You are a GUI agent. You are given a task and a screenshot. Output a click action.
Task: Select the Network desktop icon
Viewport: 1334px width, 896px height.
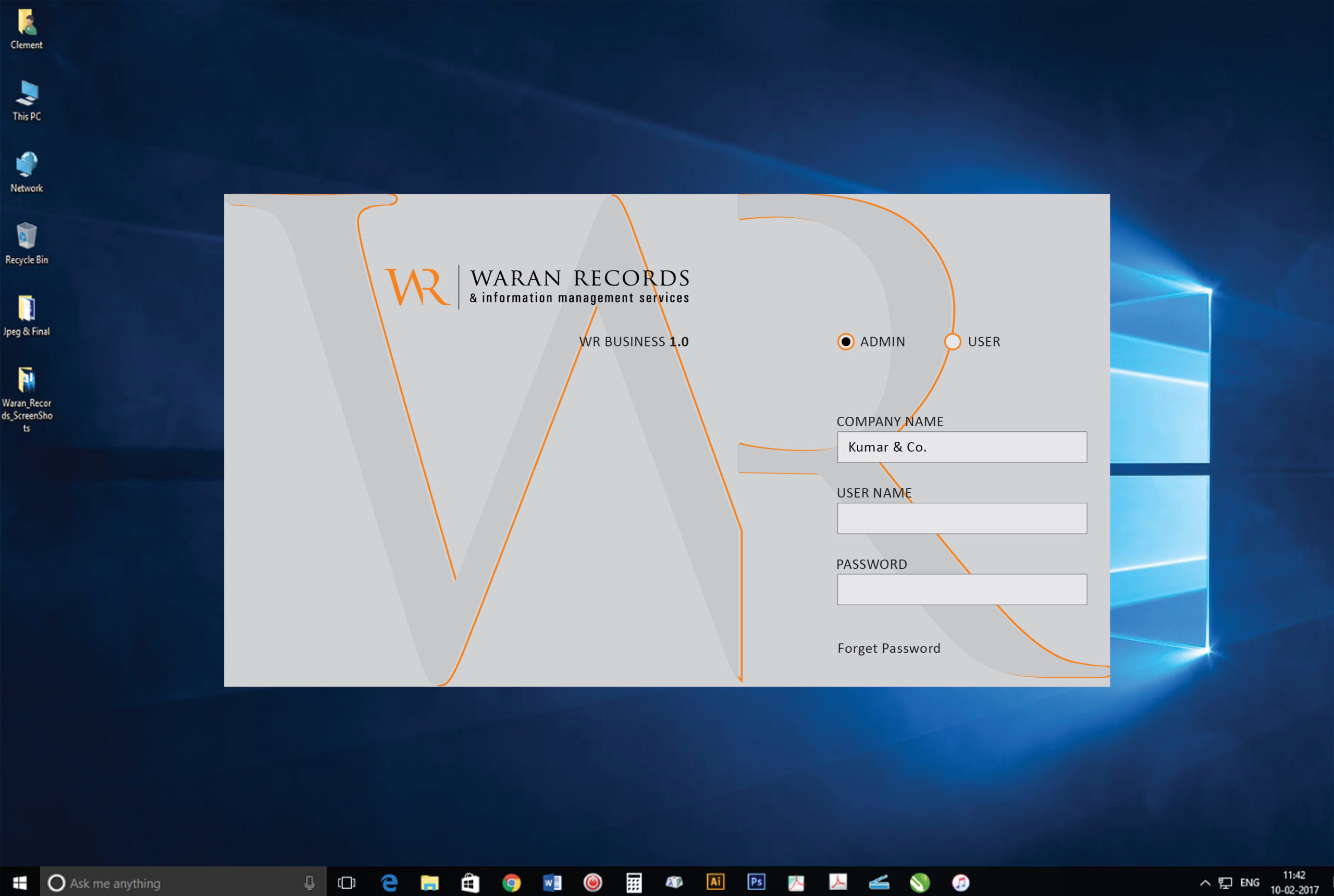[x=26, y=172]
